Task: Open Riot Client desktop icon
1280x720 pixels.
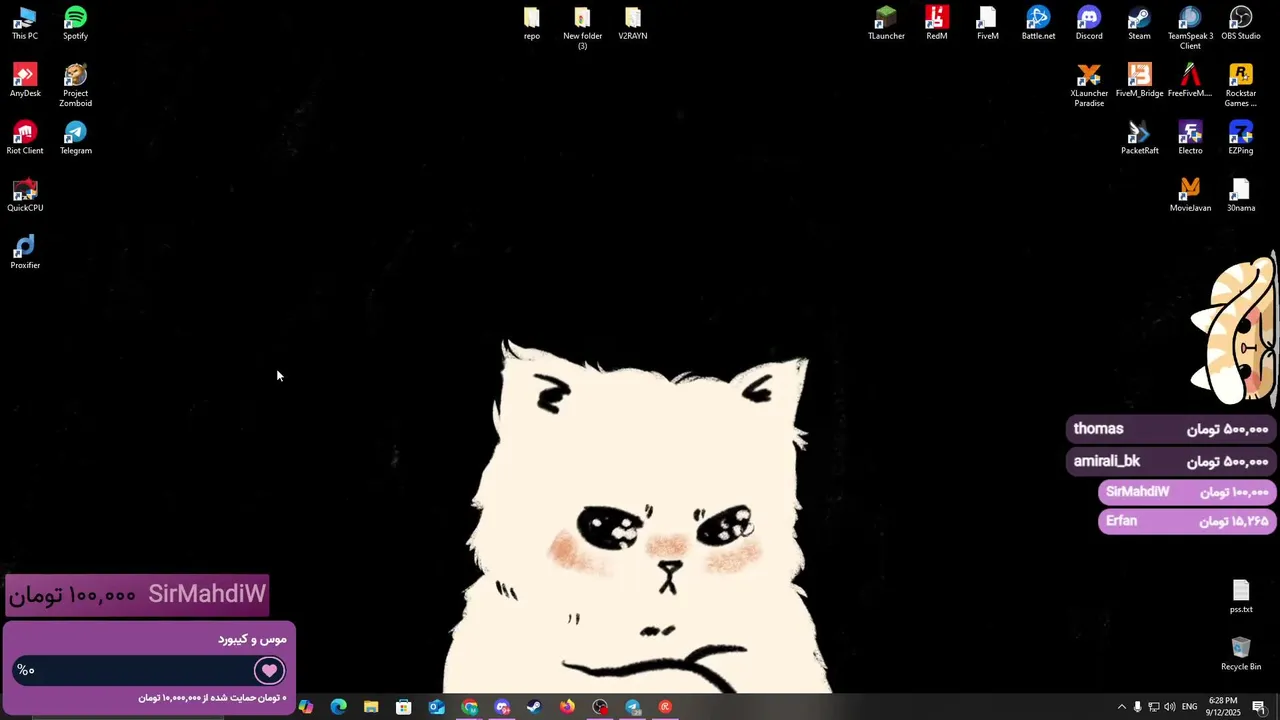Action: click(x=25, y=138)
